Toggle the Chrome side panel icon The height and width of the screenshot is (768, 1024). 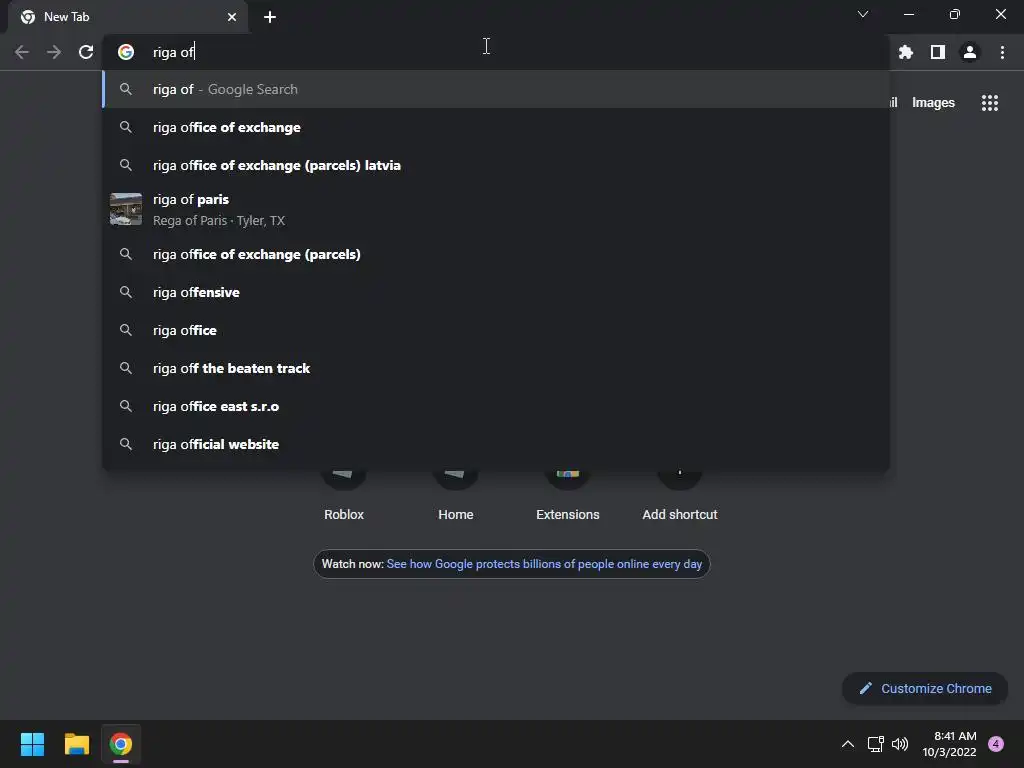click(x=937, y=52)
